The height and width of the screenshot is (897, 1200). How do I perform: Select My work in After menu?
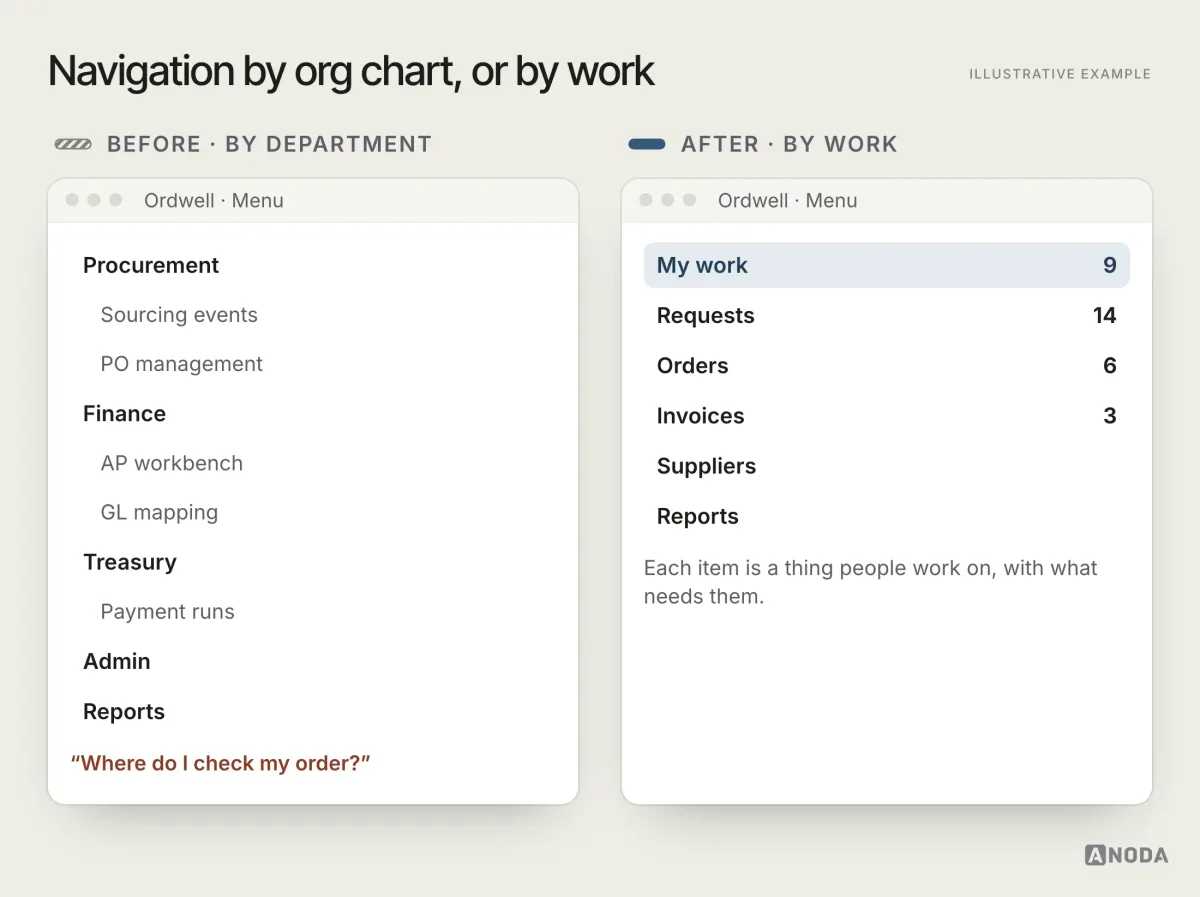pyautogui.click(x=887, y=265)
